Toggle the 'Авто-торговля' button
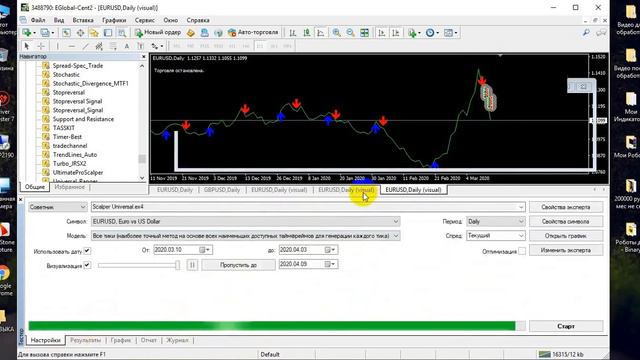The image size is (640, 360). (253, 33)
